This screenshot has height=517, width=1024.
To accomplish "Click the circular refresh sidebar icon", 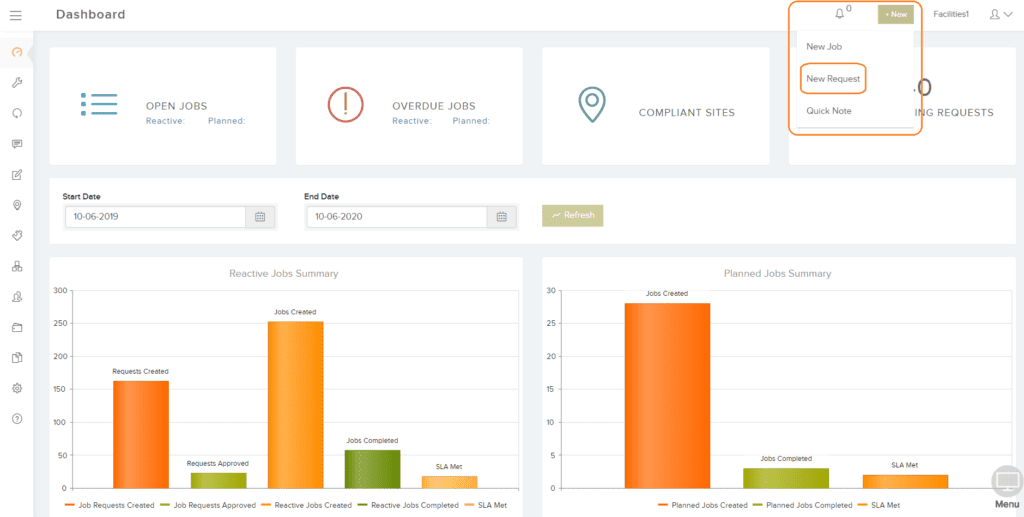I will (x=17, y=113).
